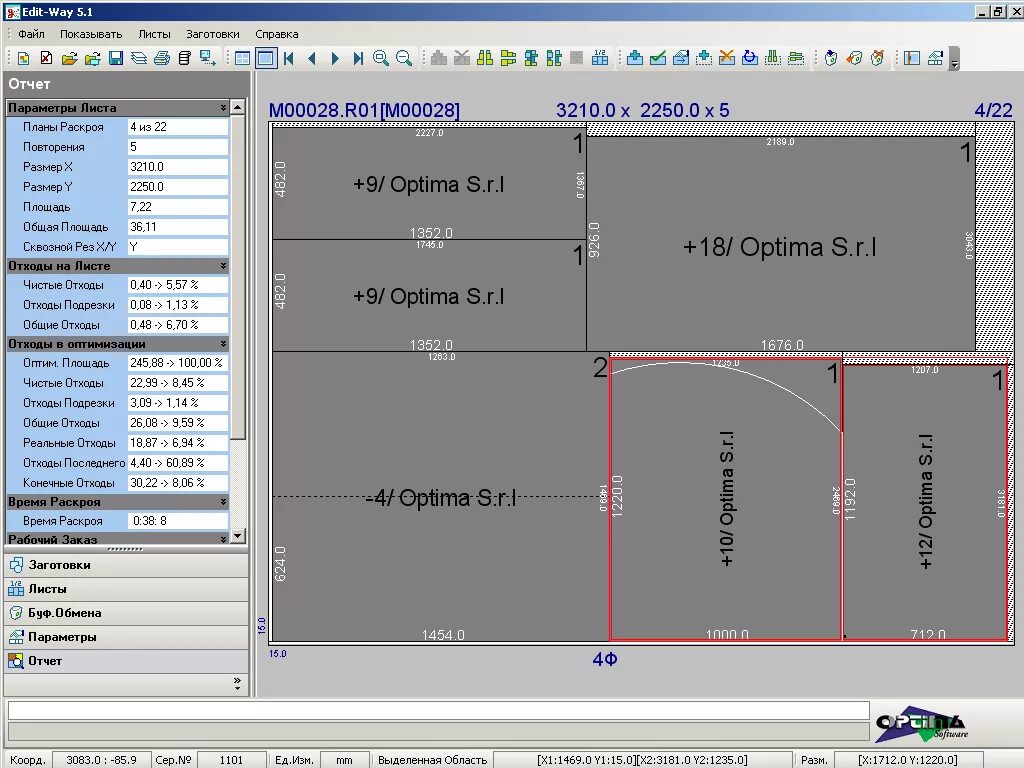Click the Размер X value 3210.0
1024x768 pixels.
[178, 167]
